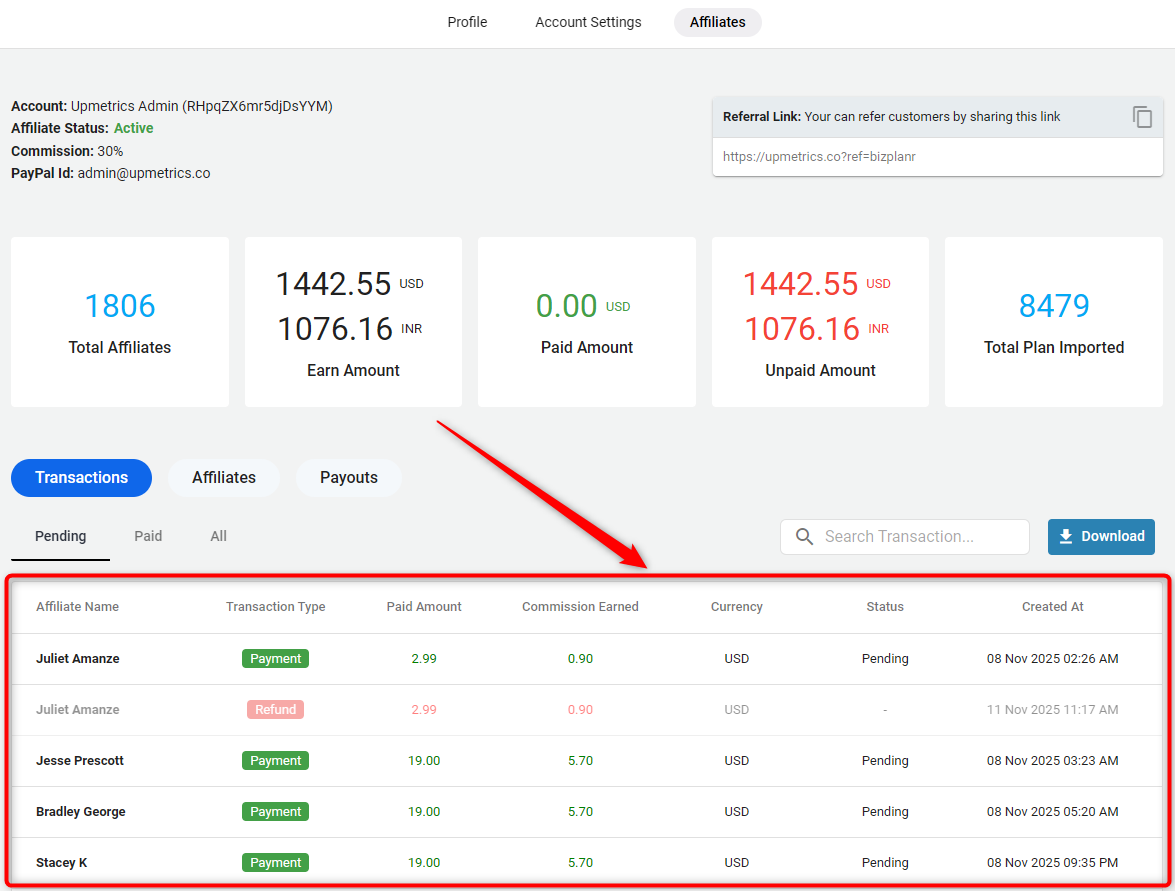Click 5.70 commission in Jesse Prescott row
The height and width of the screenshot is (891, 1175).
580,761
